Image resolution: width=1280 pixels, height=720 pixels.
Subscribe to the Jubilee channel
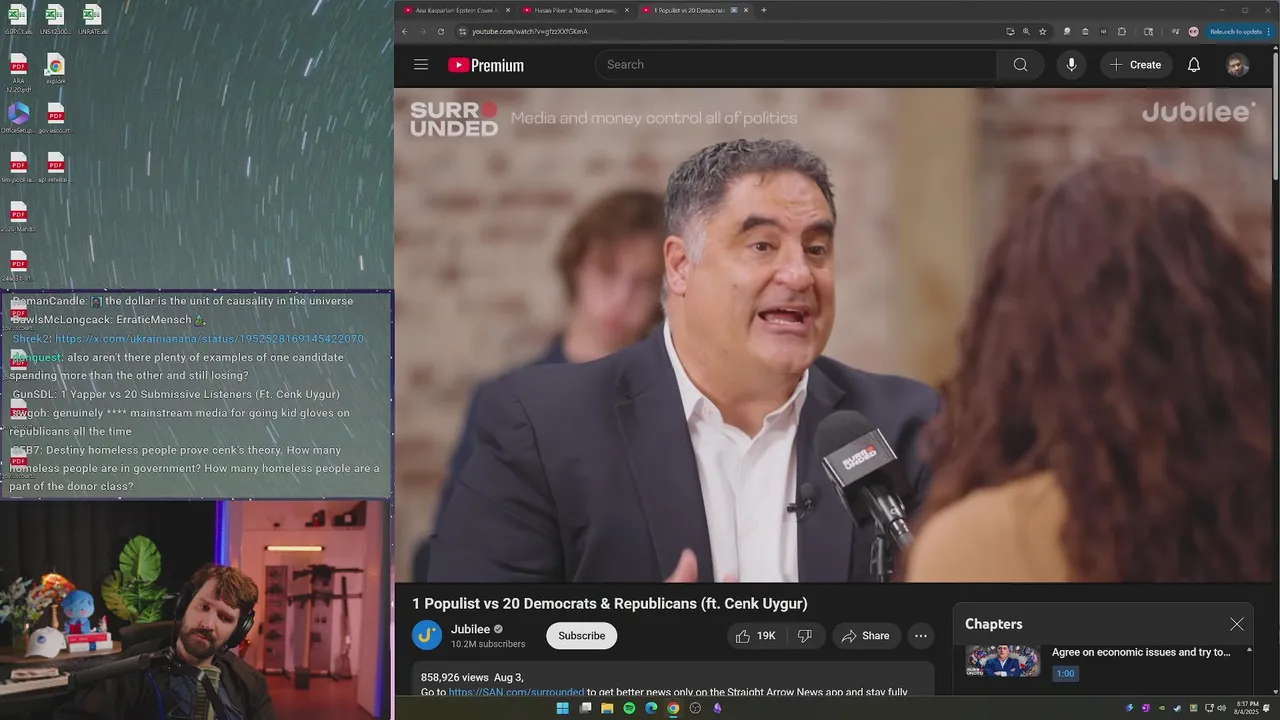581,636
